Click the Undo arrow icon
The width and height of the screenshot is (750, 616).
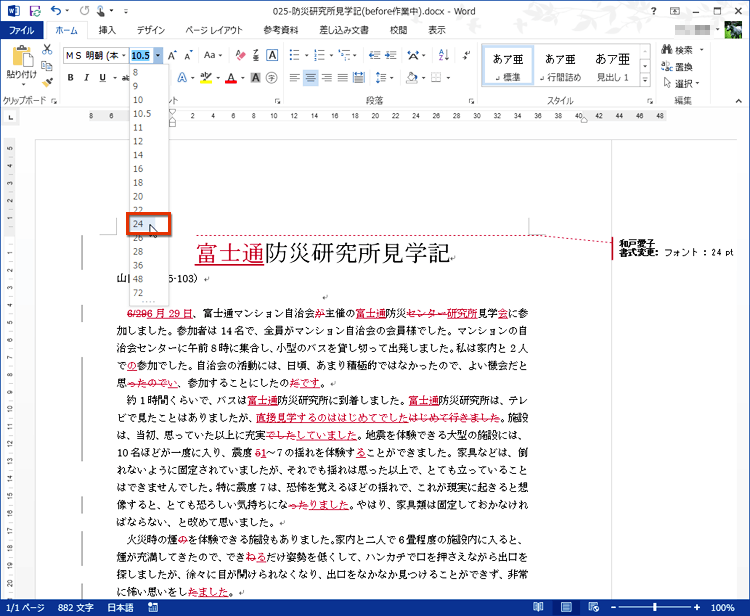[56, 10]
